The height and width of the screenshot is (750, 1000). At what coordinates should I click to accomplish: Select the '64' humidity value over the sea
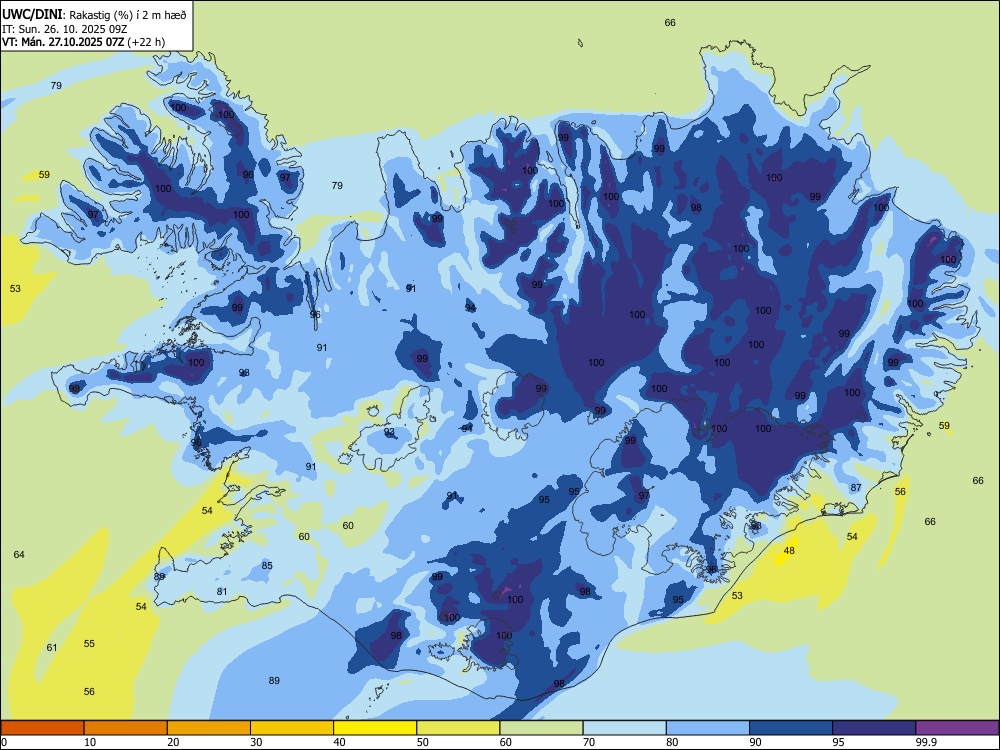19,554
